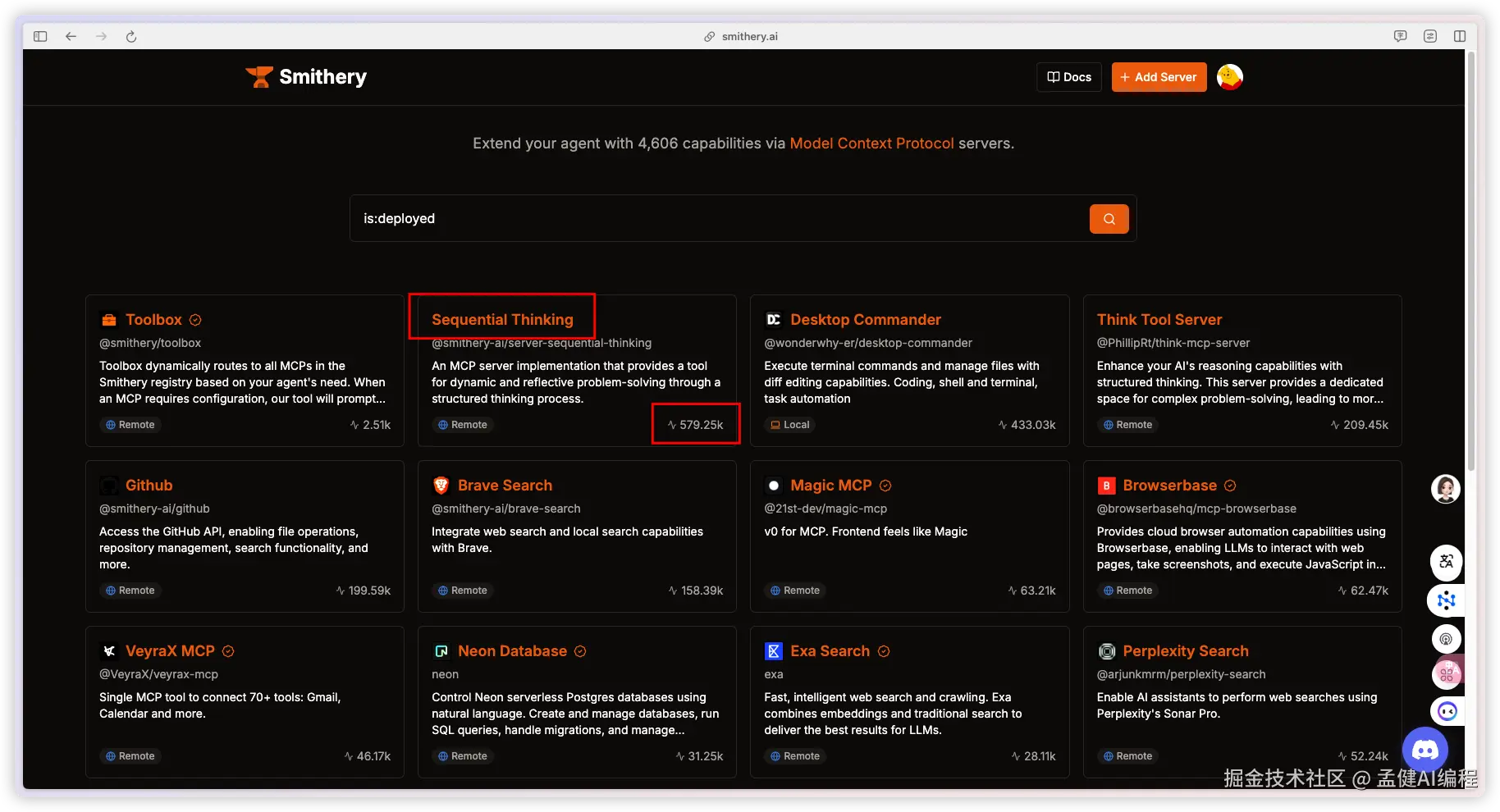Click the Local tag on Desktop Commander
The width and height of the screenshot is (1500, 812).
(789, 425)
